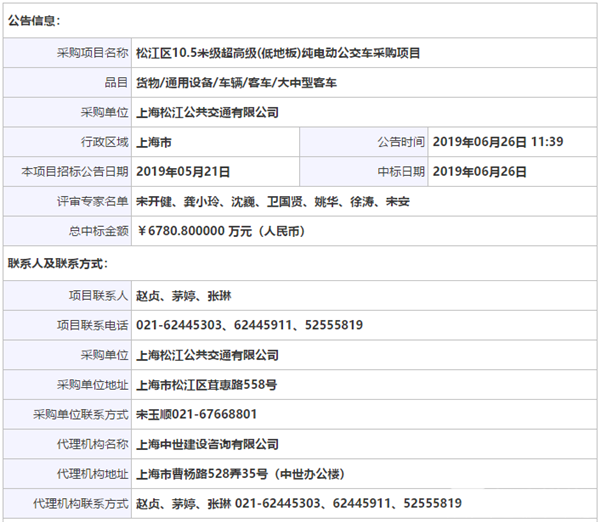This screenshot has width=600, height=522.
Task: Click the 评审专家名单 label cell
Action: [89, 201]
